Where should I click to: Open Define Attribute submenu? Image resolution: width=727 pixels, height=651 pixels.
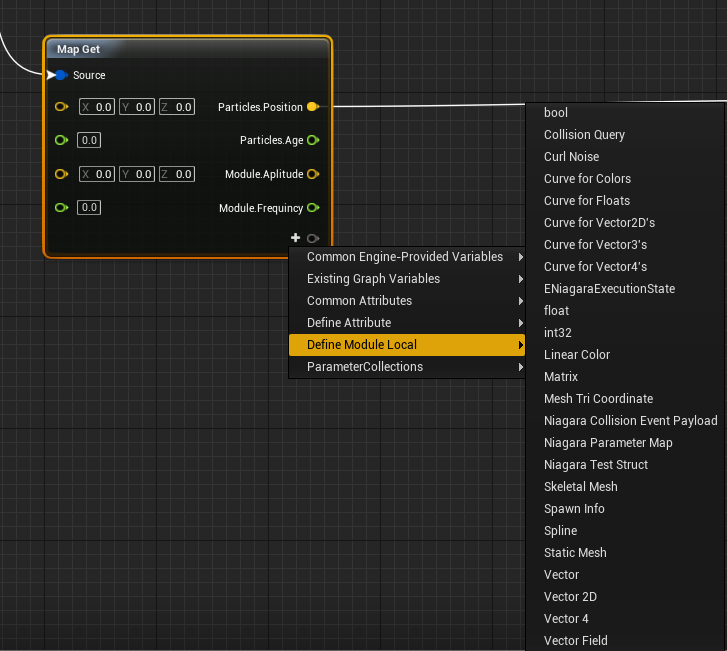tap(407, 323)
